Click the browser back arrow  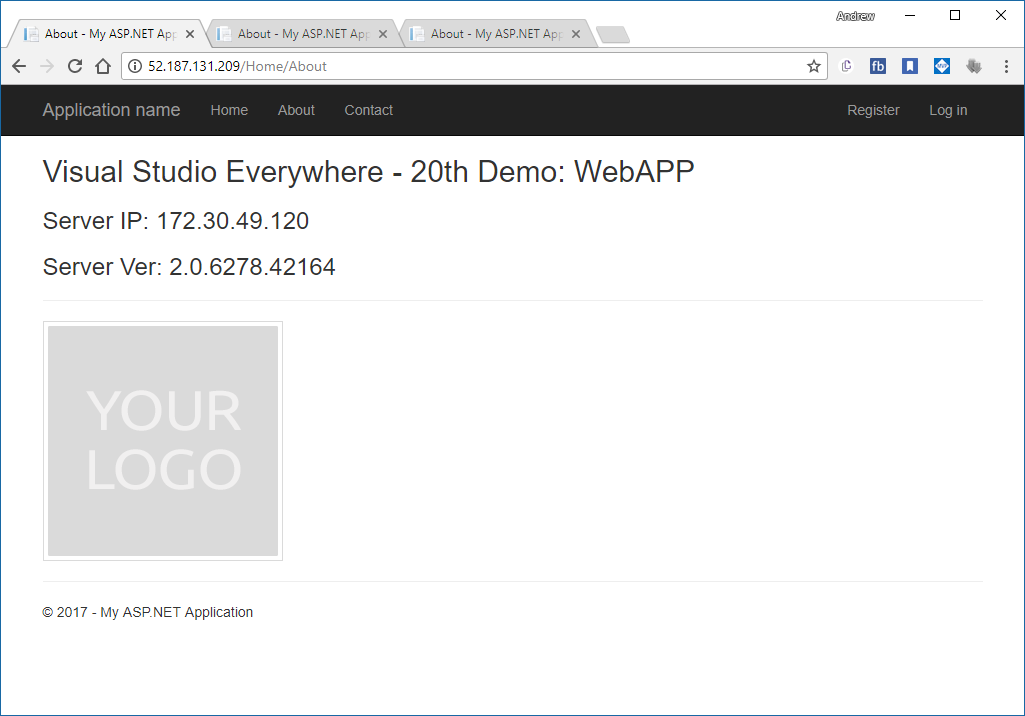click(19, 66)
